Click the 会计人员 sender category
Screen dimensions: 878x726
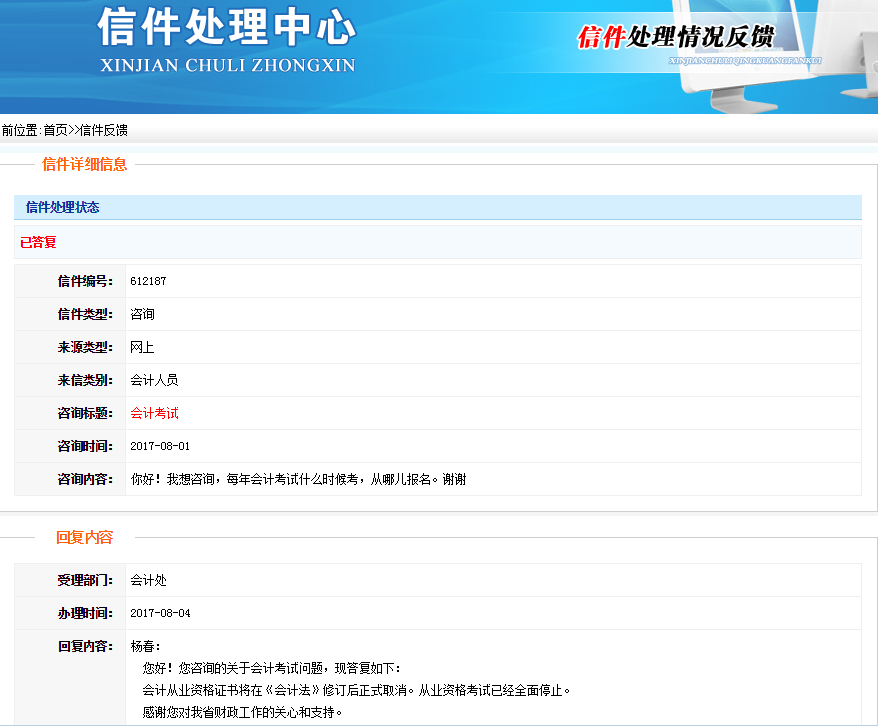(153, 380)
